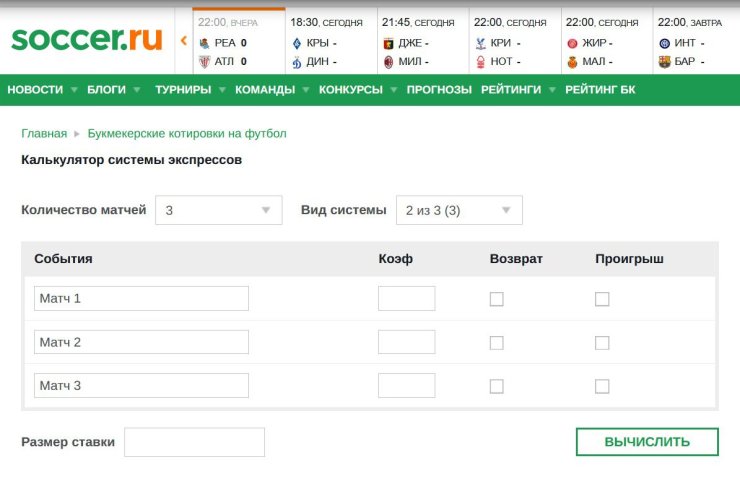Open the Вид системы dropdown
Viewport: 740px width, 484px height.
459,210
